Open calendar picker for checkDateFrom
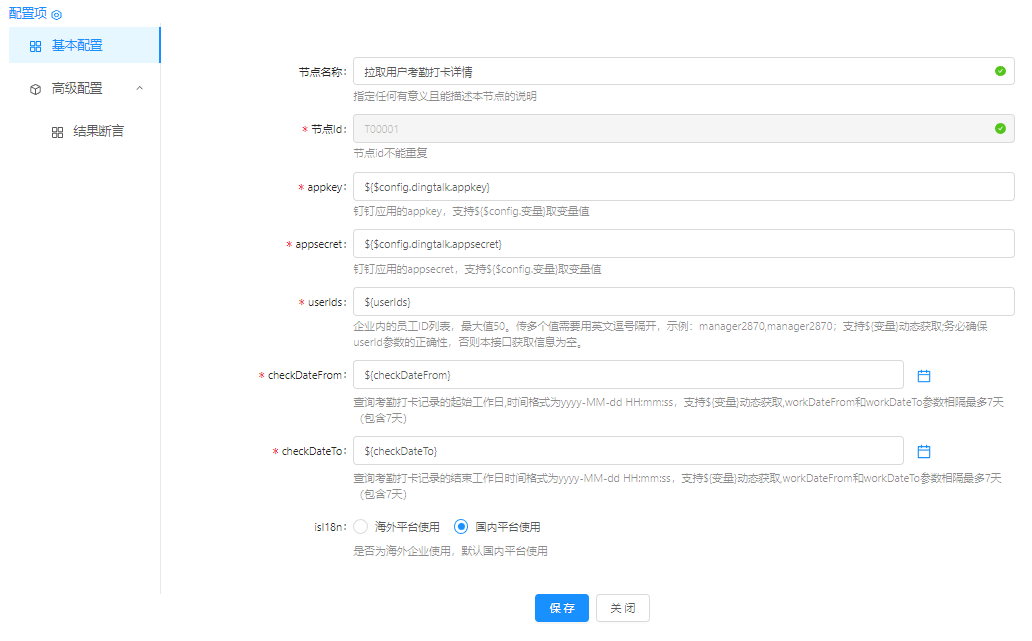The image size is (1032, 641). (x=924, y=375)
